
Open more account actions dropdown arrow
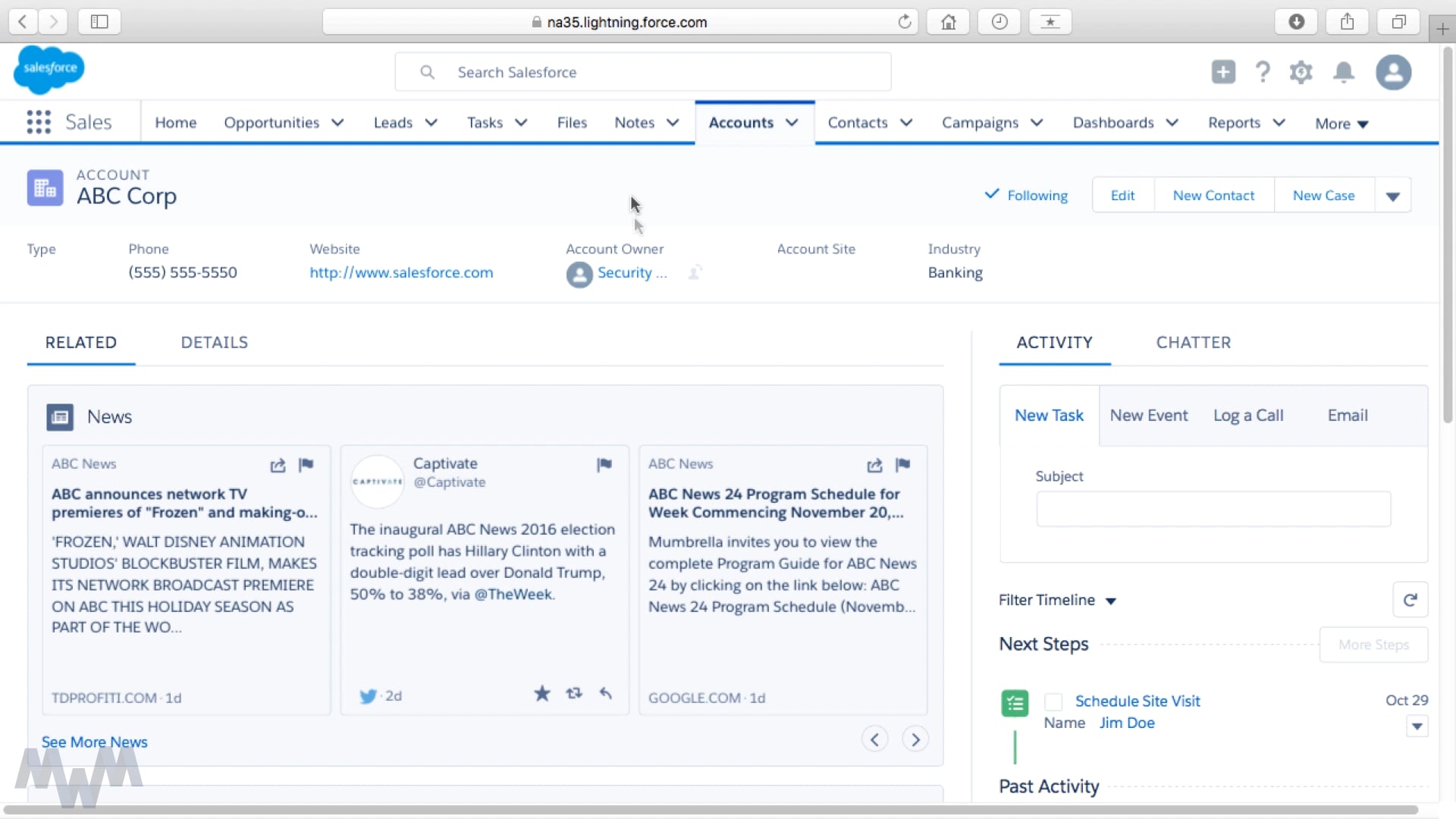1393,196
